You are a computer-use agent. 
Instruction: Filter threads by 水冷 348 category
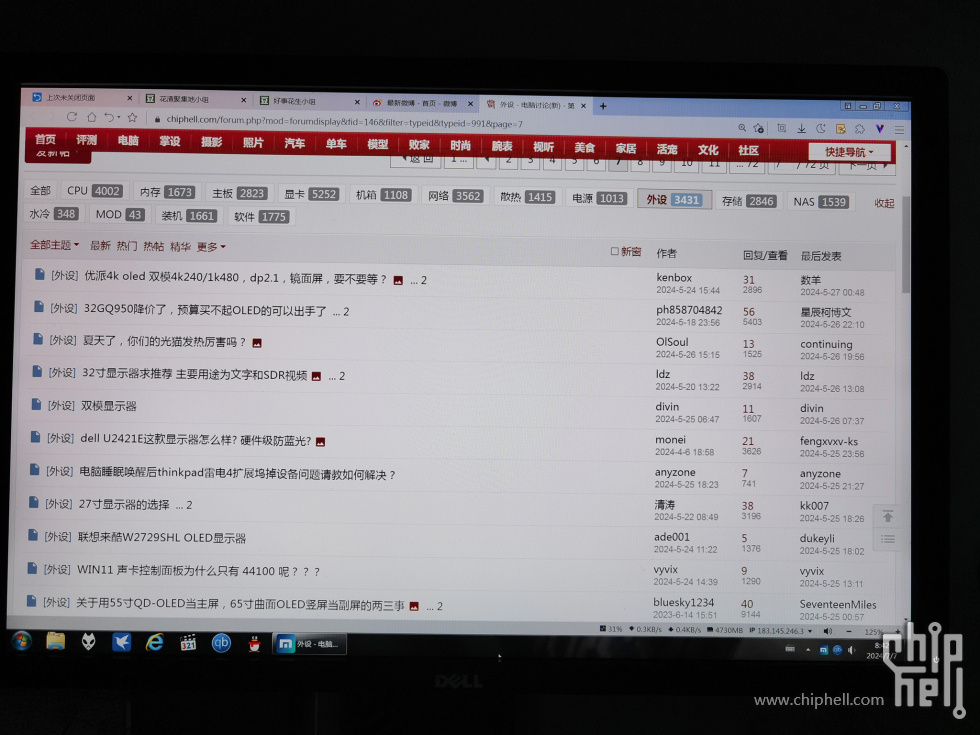52,214
